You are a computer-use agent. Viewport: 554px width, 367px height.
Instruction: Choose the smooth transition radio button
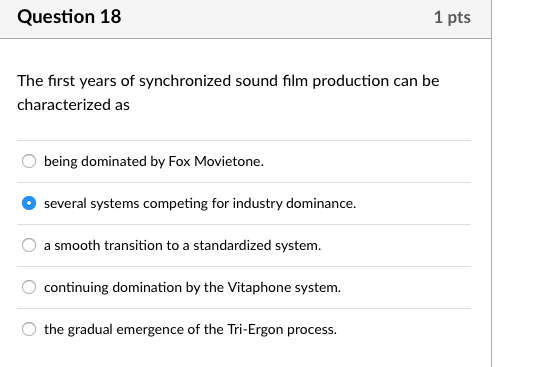tap(29, 245)
